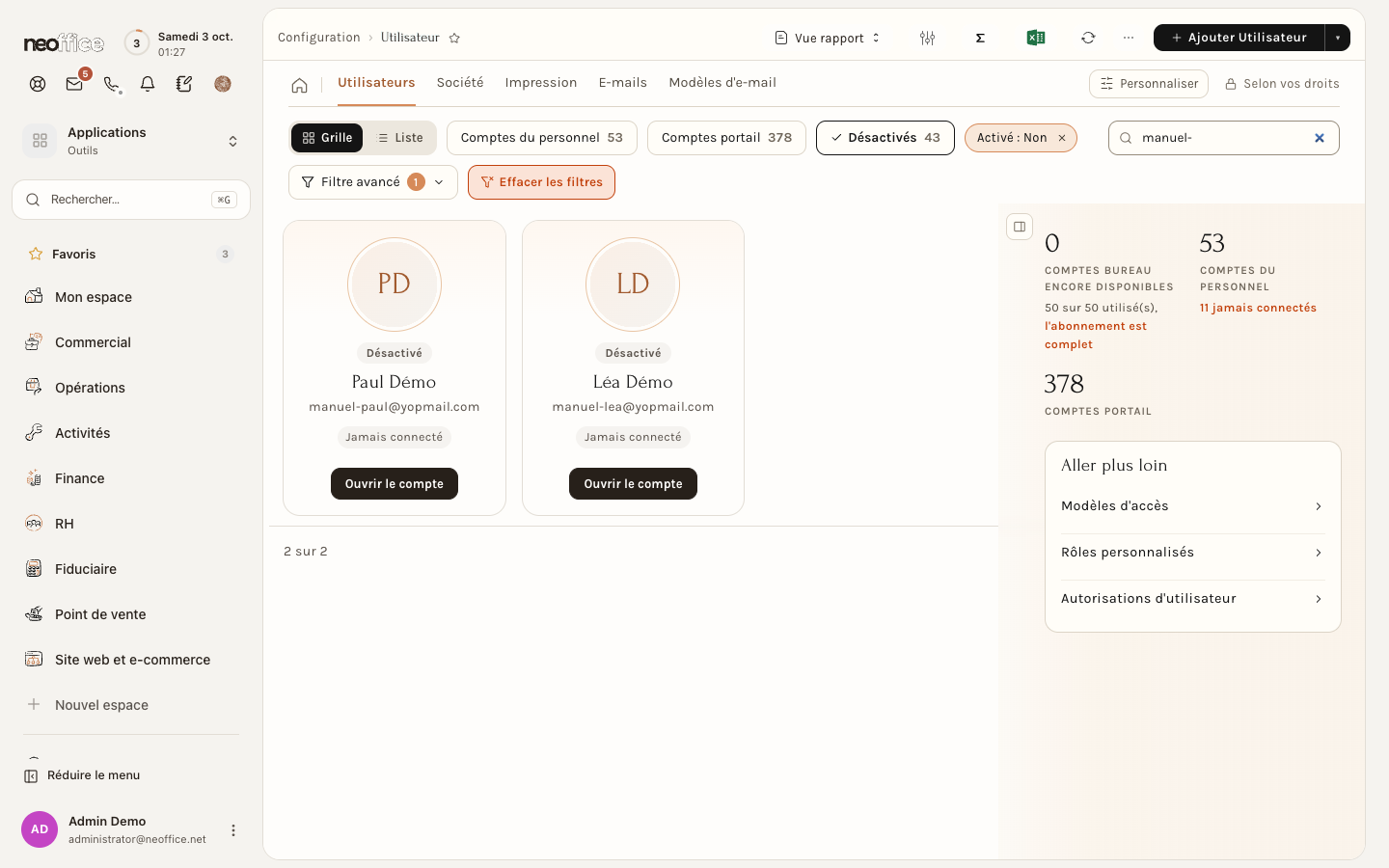Screen dimensions: 1389x868
Task: Click Effacer les filtres button
Action: point(541,182)
